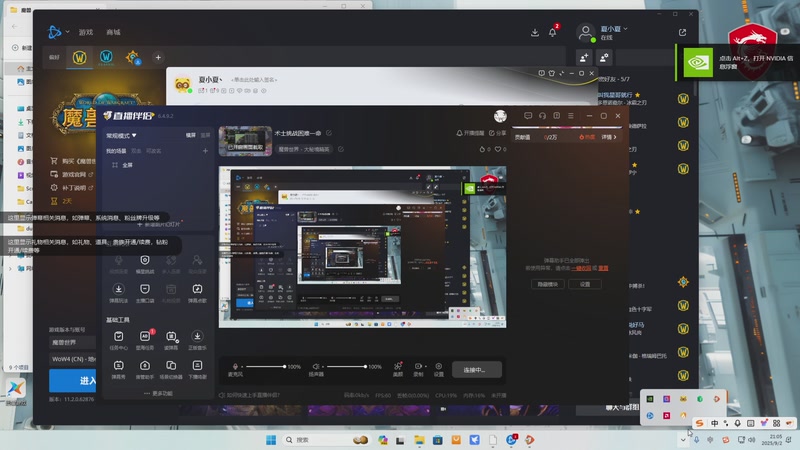
Task: Open the 游戏 tab in Battle.net
Action: 86,32
